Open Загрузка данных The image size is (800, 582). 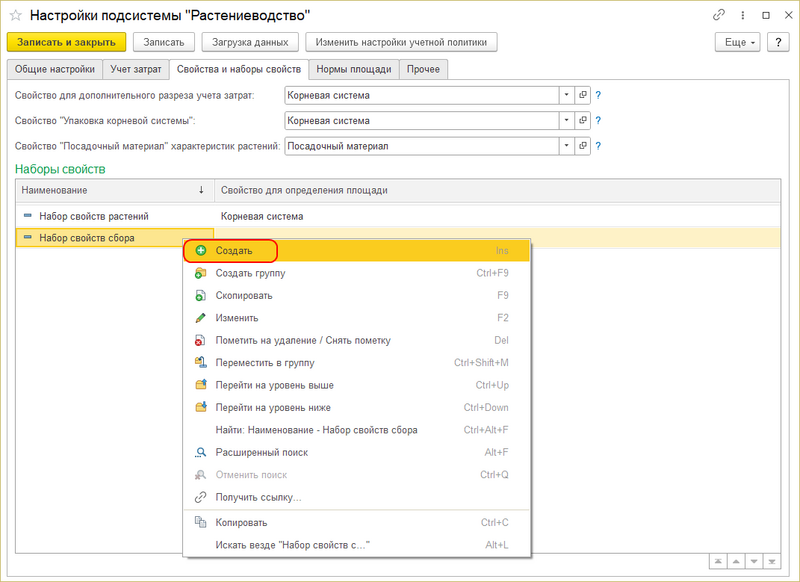[250, 42]
